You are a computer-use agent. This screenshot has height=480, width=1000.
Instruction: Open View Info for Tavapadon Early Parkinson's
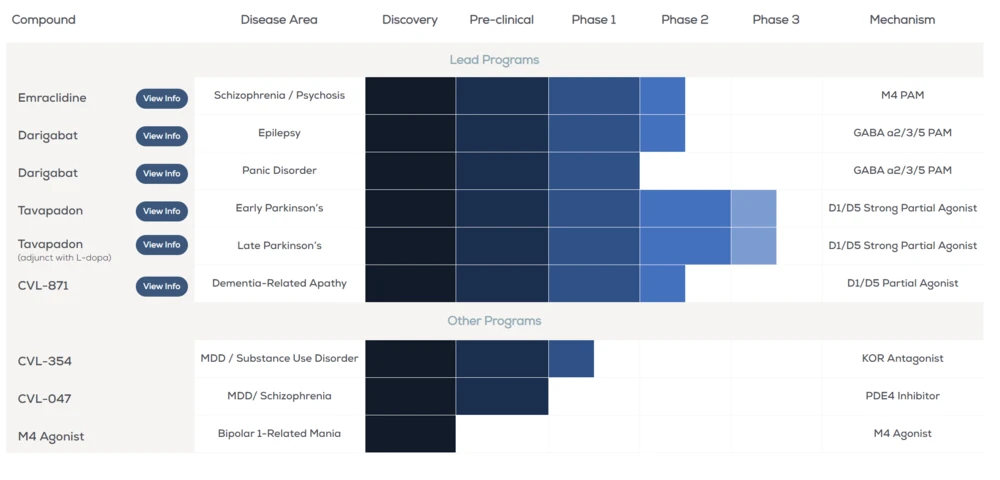click(x=161, y=211)
